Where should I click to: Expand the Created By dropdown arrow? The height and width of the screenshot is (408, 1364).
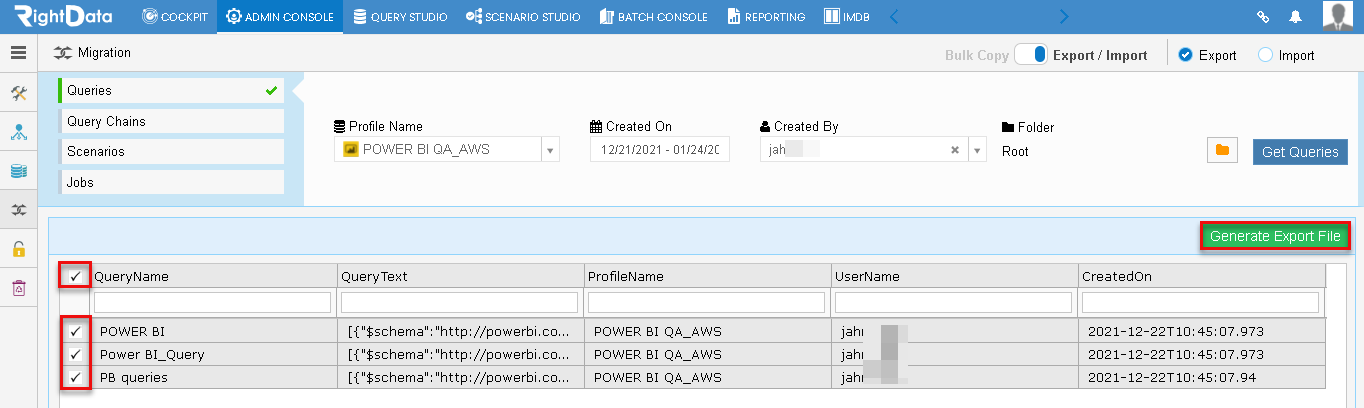tap(978, 150)
